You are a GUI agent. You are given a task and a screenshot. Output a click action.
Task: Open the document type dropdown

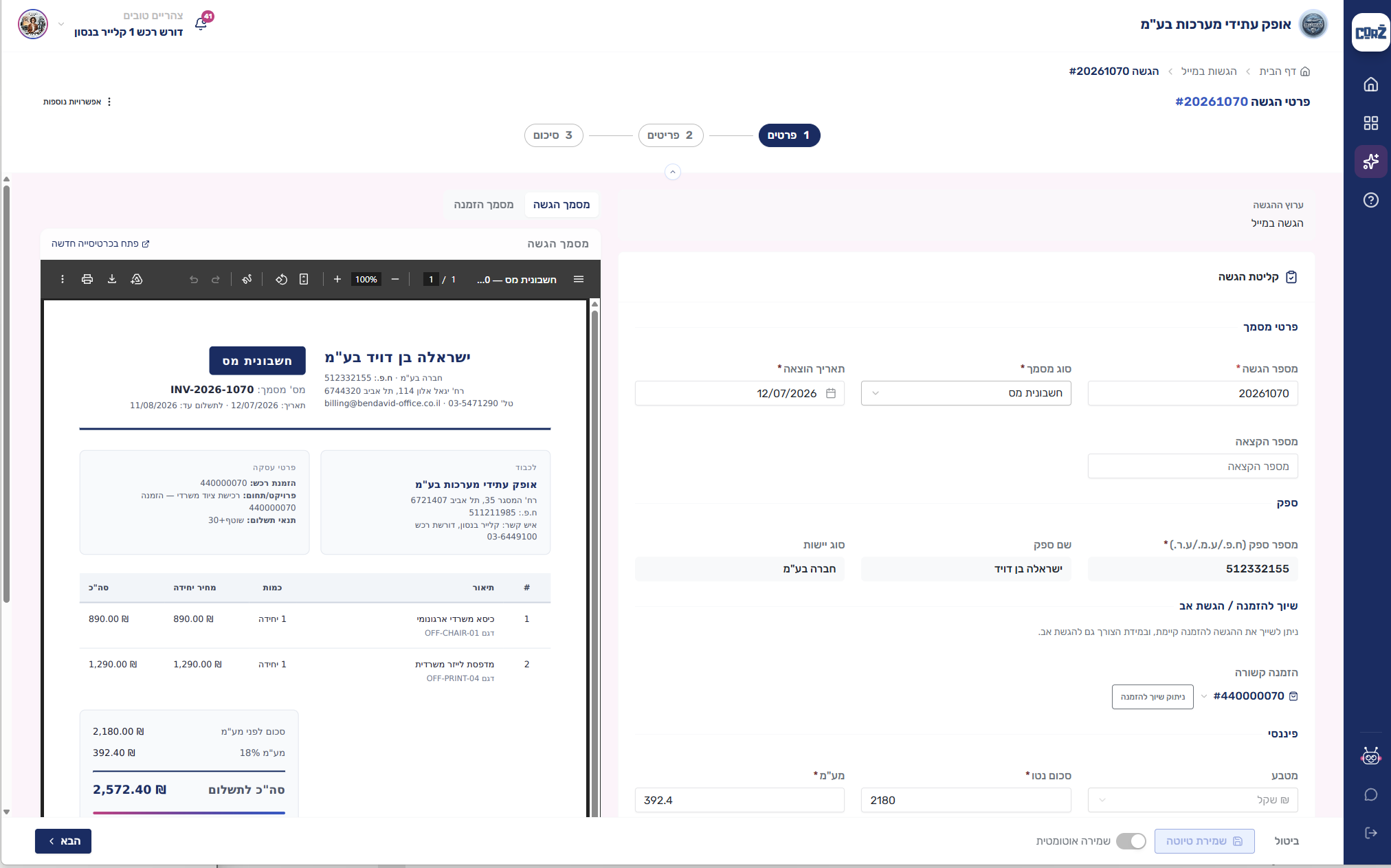pyautogui.click(x=966, y=393)
